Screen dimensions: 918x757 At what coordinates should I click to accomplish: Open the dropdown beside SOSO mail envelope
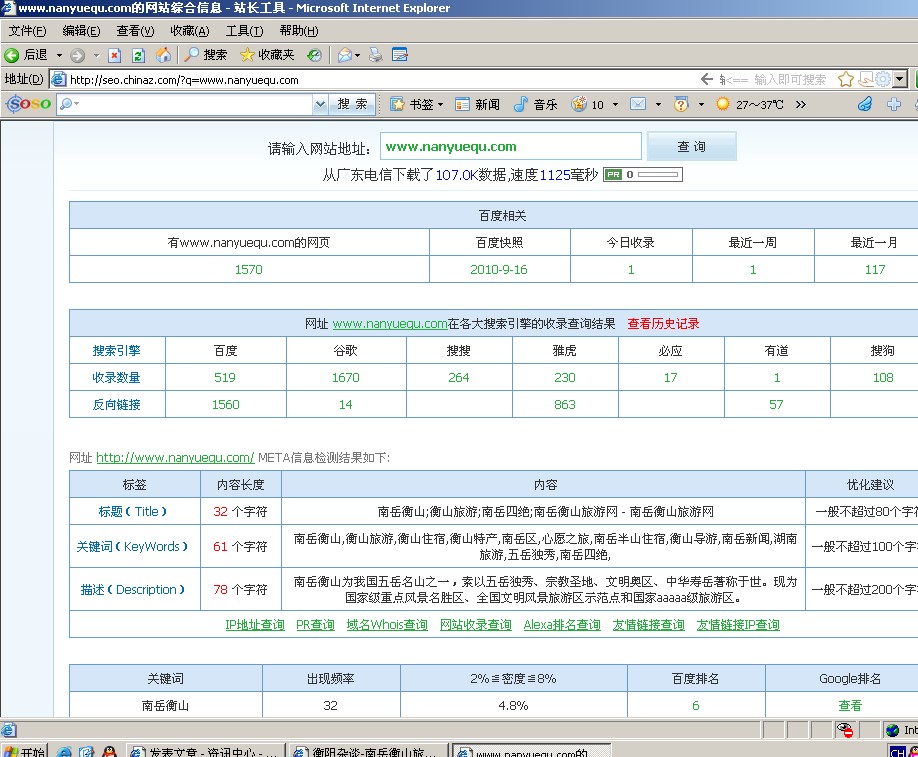tap(658, 105)
